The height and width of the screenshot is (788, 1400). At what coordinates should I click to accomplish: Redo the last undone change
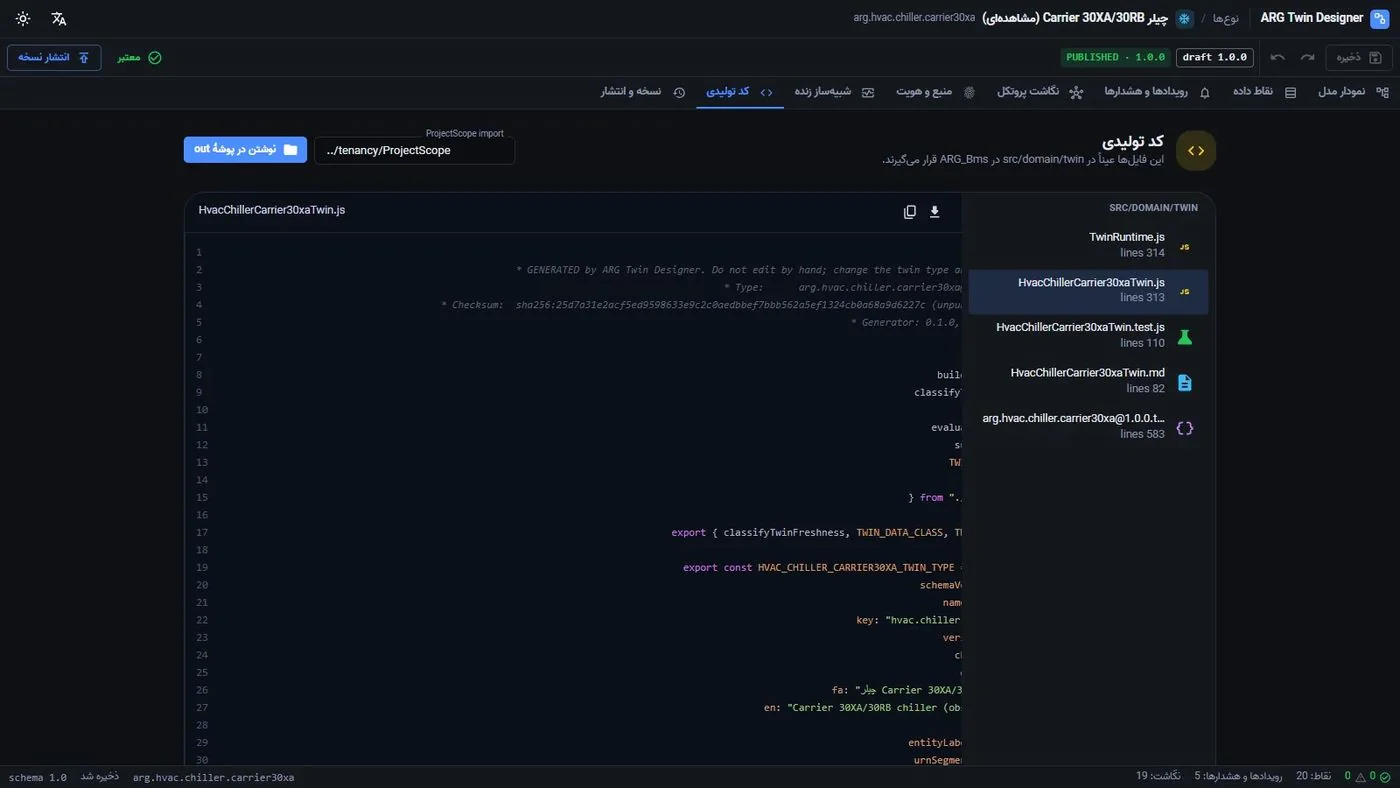click(x=1307, y=57)
